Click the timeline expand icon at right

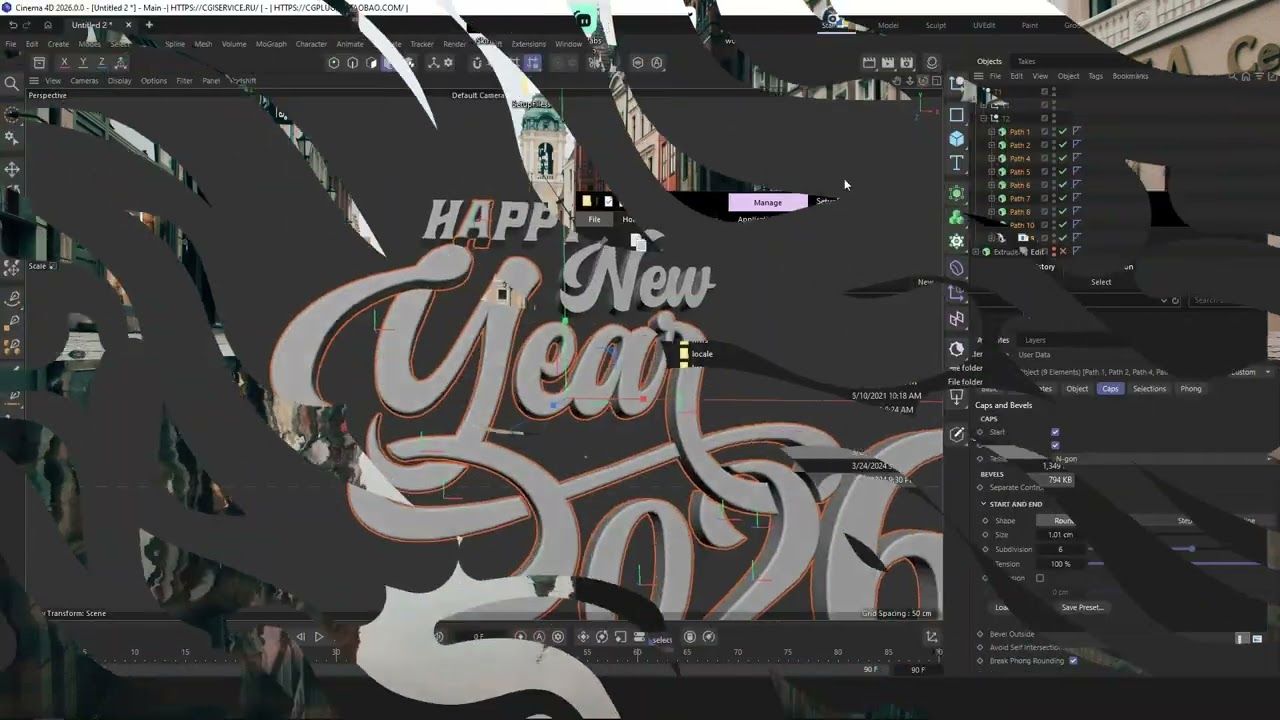point(931,637)
